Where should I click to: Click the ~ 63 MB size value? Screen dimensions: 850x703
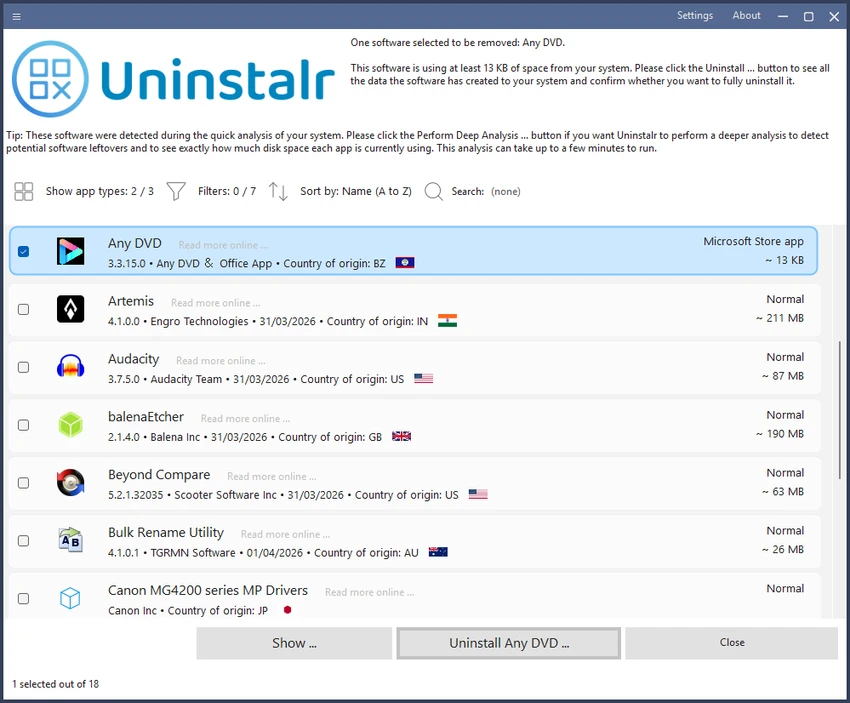tap(782, 492)
